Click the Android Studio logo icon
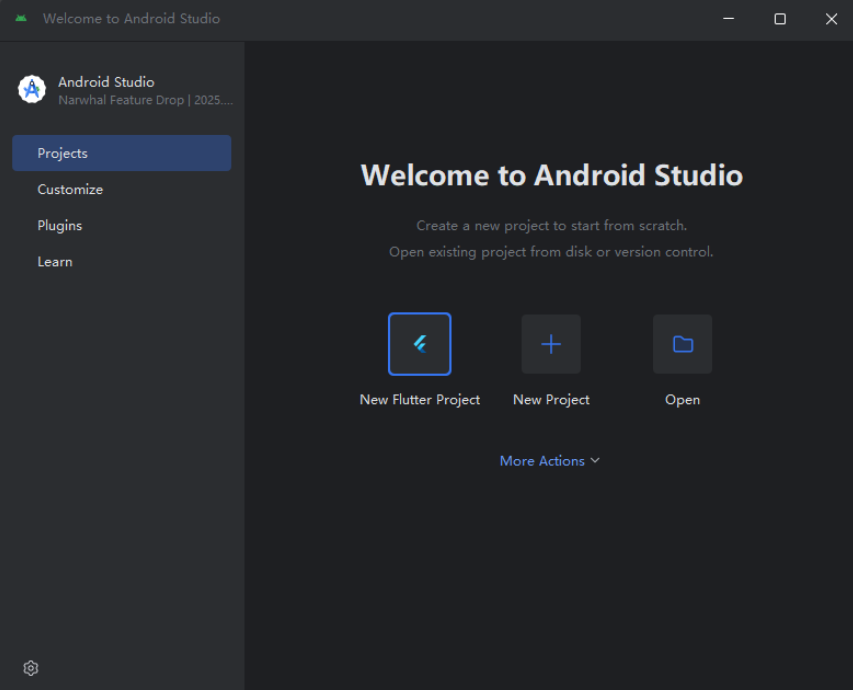This screenshot has height=690, width=853. (x=32, y=89)
